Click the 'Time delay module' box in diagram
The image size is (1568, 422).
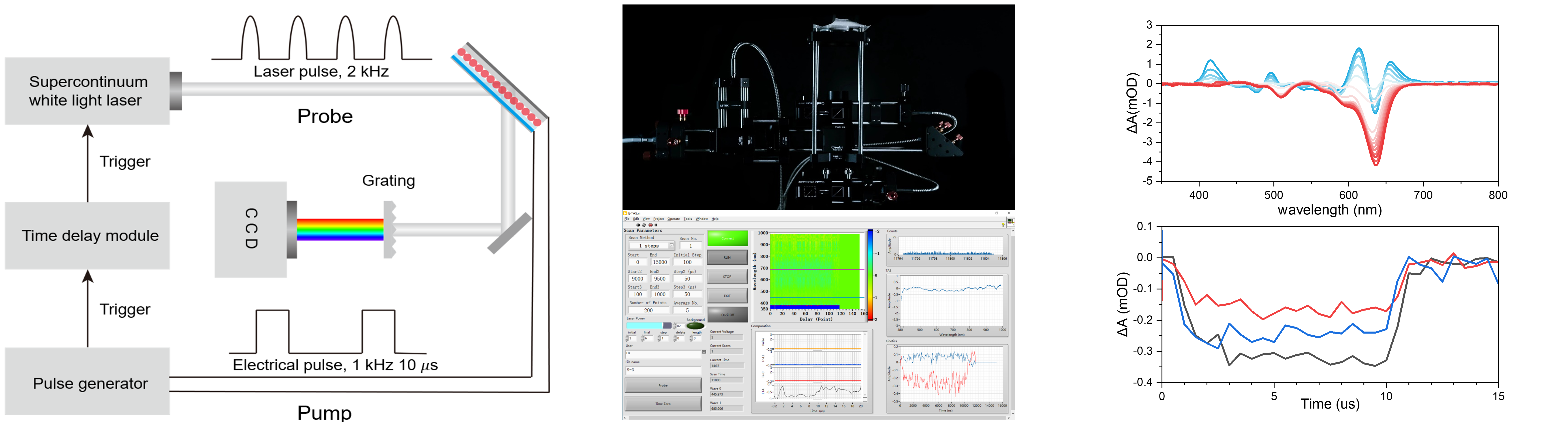click(87, 236)
